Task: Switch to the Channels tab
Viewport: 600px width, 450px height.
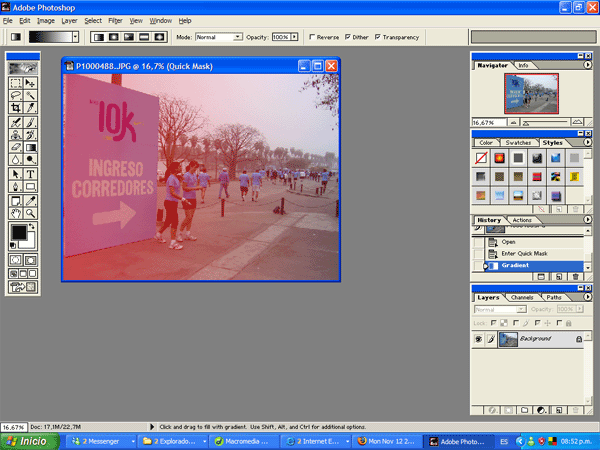Action: pyautogui.click(x=522, y=297)
